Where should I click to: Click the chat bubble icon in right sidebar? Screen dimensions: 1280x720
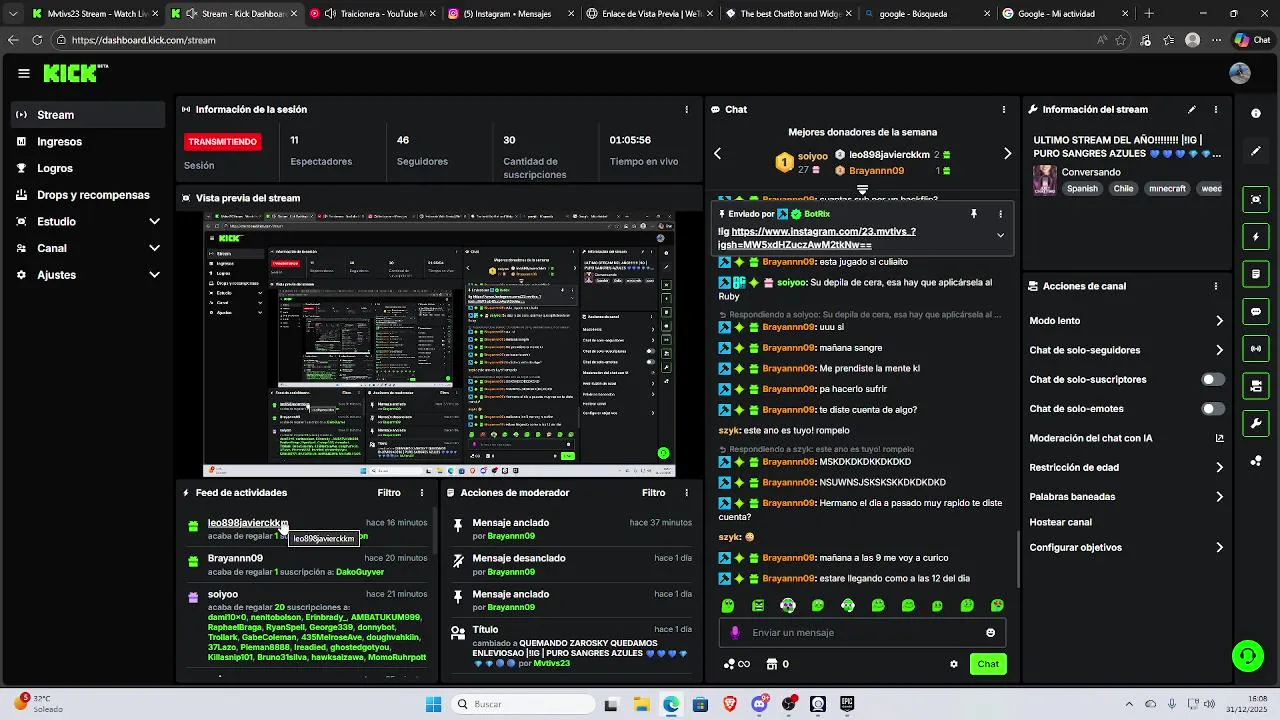pos(1256,312)
